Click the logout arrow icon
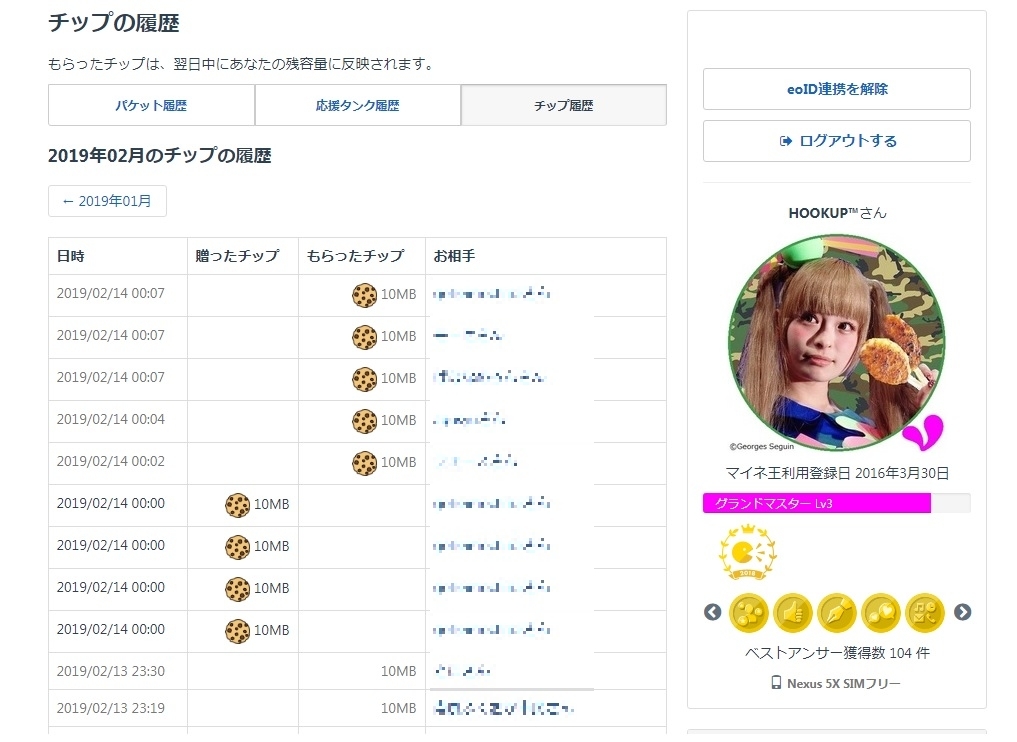Screen dimensions: 1017x742 click(x=785, y=141)
